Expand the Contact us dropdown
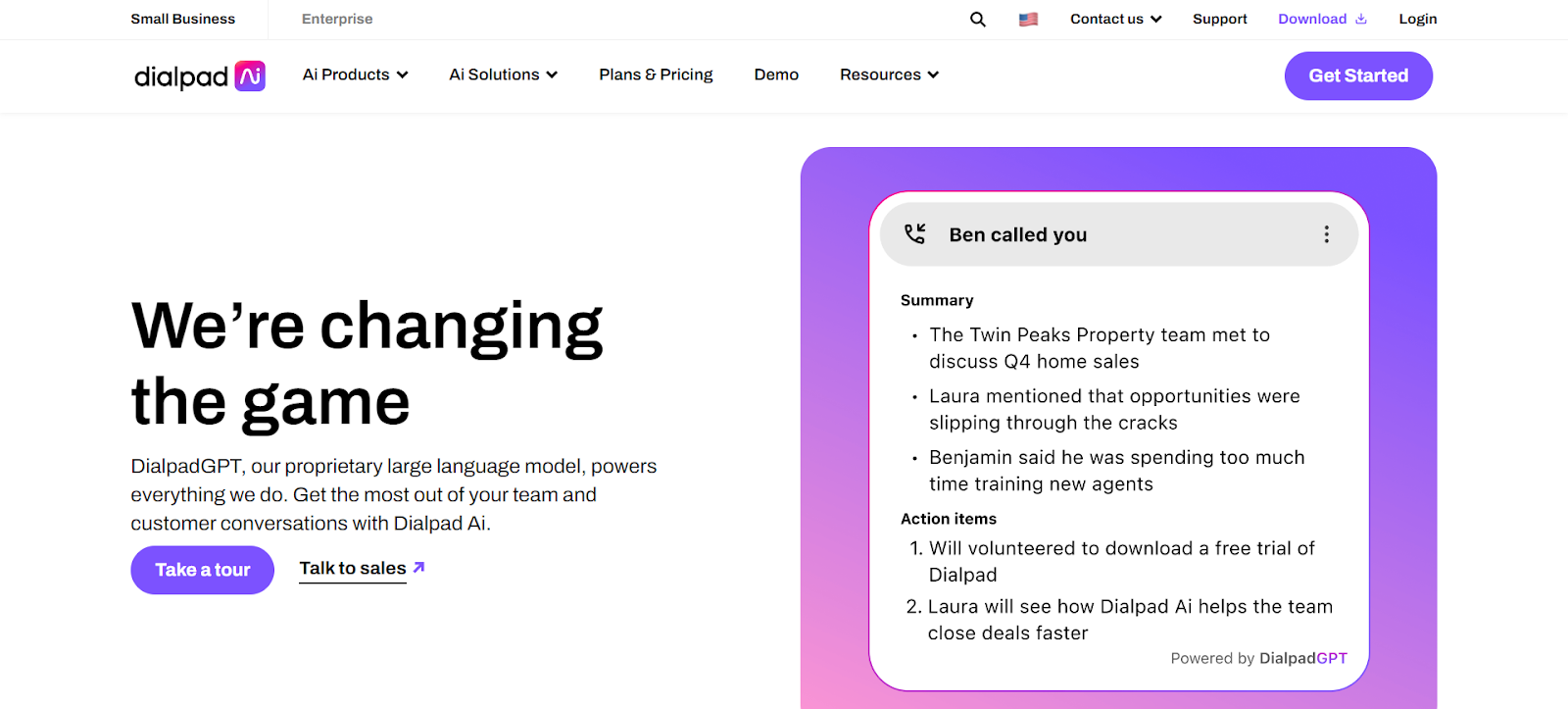Viewport: 1568px width, 709px height. (x=1115, y=19)
